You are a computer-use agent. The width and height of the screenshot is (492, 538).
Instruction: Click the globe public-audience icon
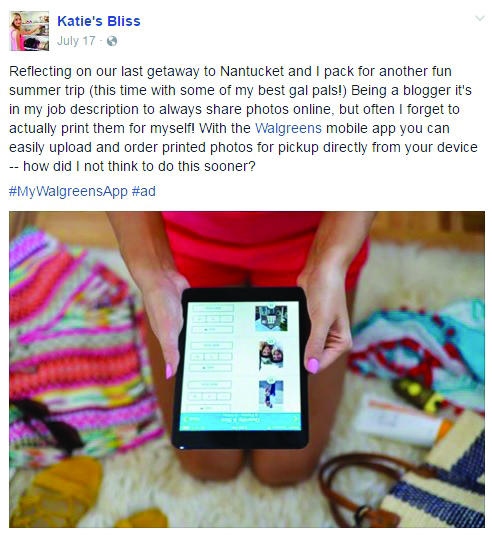click(112, 41)
